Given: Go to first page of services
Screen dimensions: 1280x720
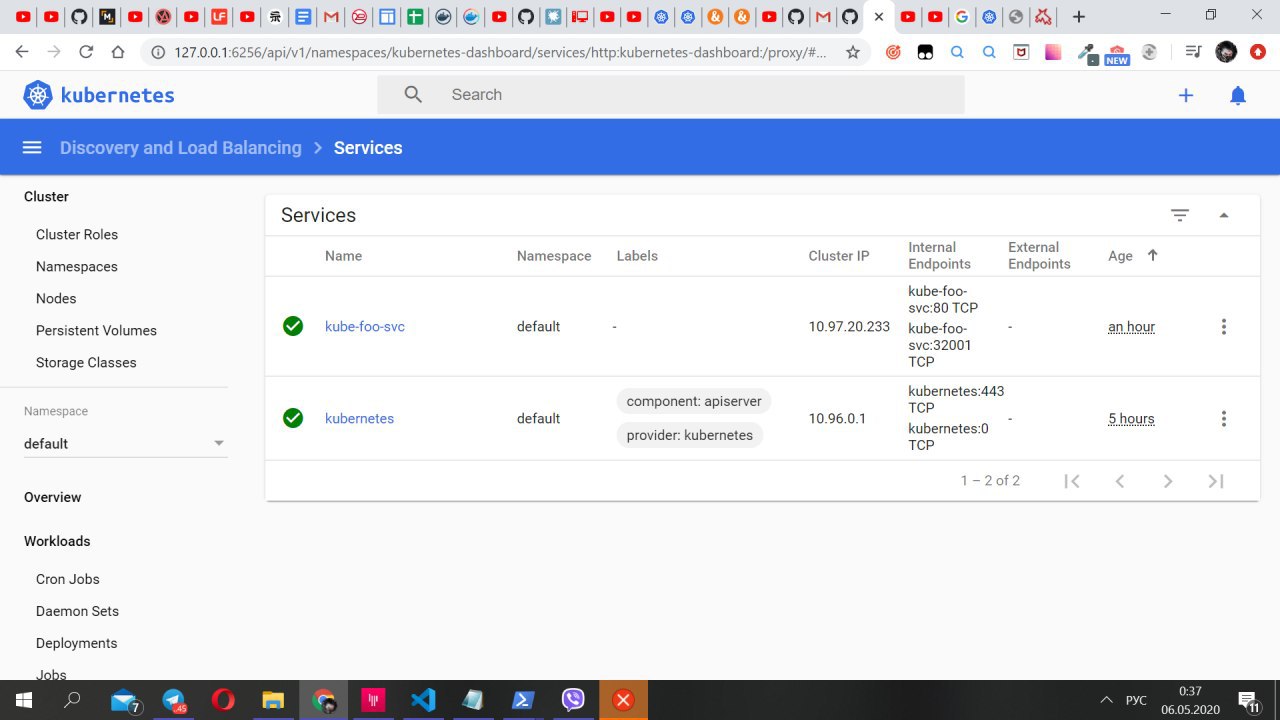Looking at the screenshot, I should (1072, 481).
